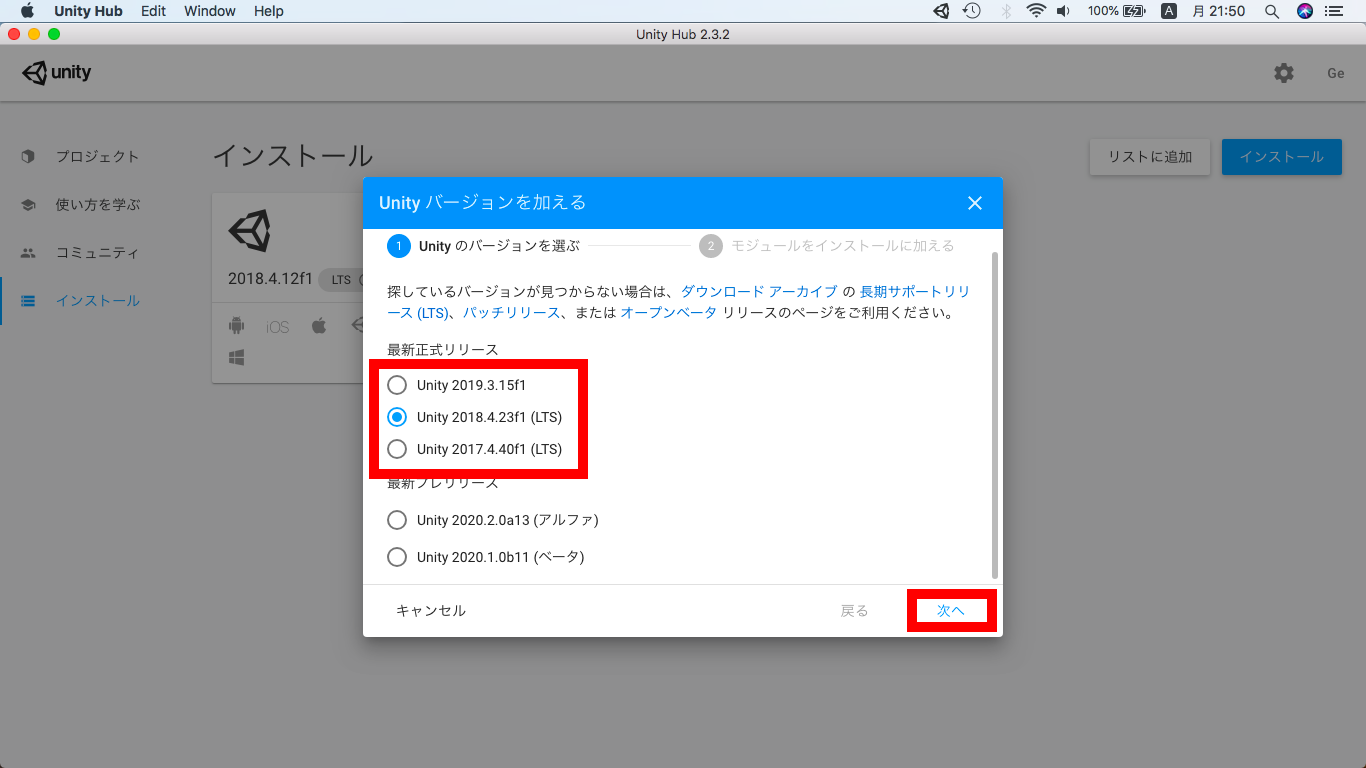Image resolution: width=1366 pixels, height=768 pixels.
Task: Select Unity 2017.4.40f1 (LTS) radio button
Action: tap(397, 449)
